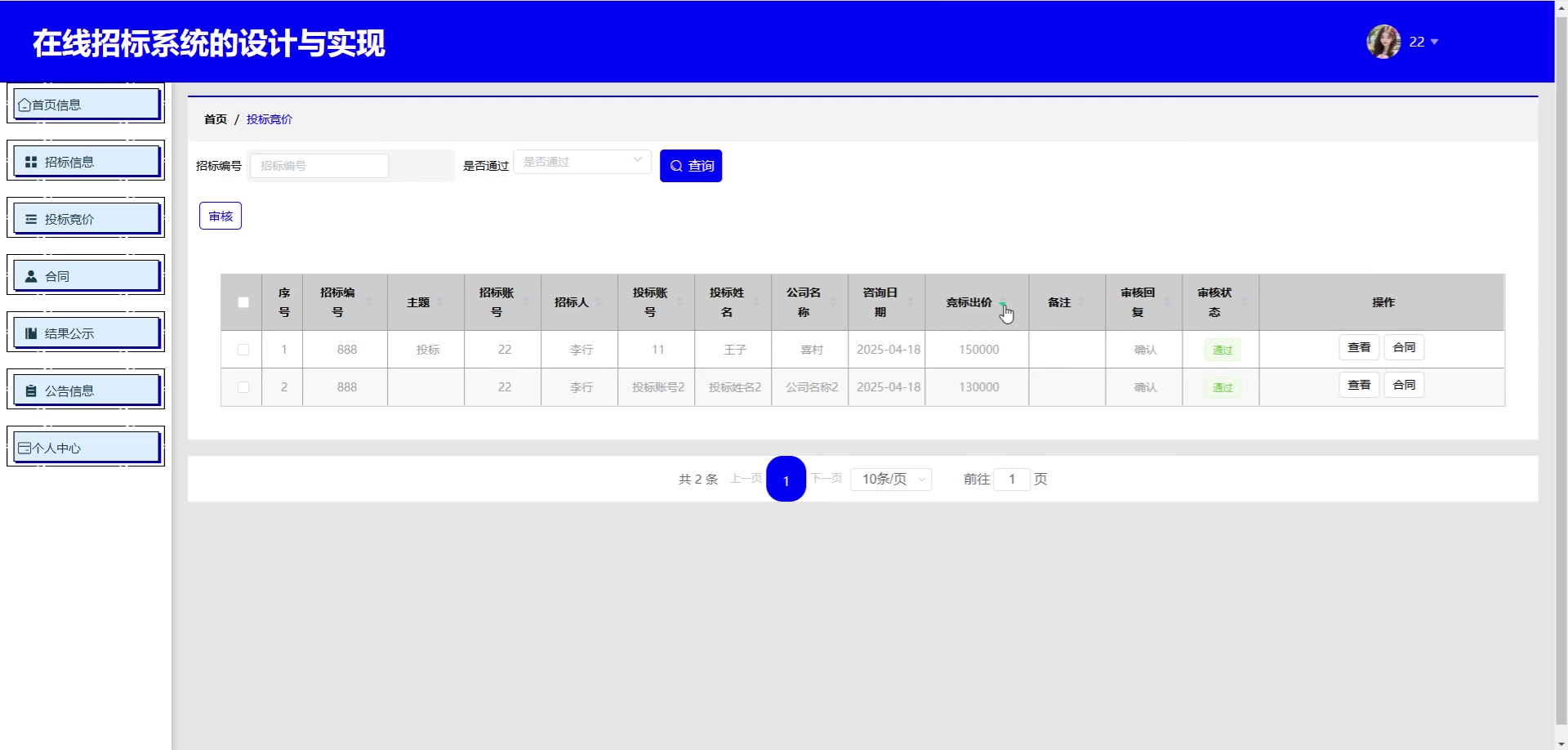1568x750 pixels.
Task: Click the clipboard icon beside 公告信息
Action: tap(31, 391)
